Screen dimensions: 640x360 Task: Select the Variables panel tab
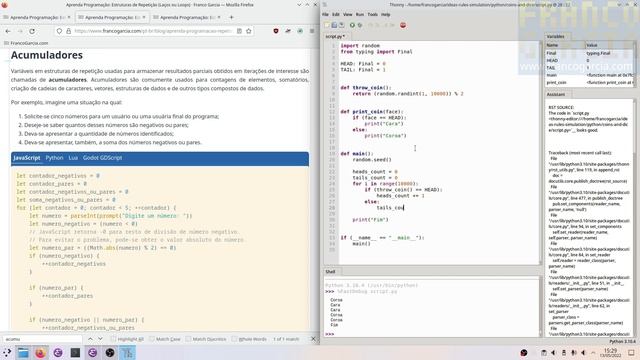point(555,36)
